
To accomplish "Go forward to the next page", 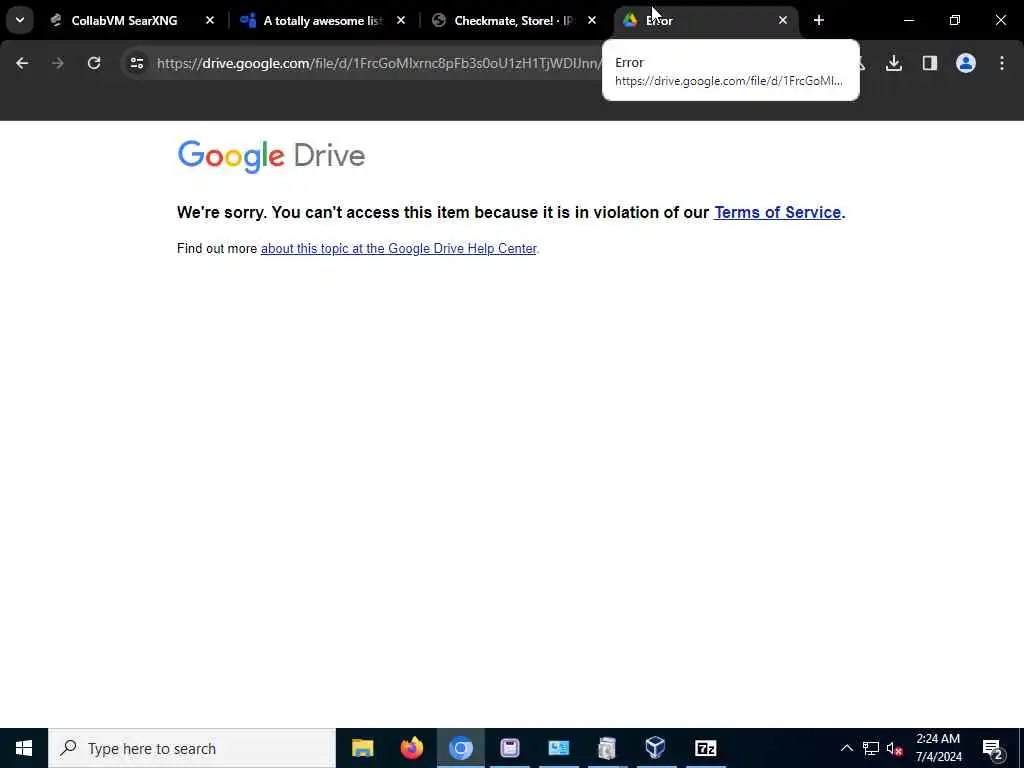I will pyautogui.click(x=58, y=63).
